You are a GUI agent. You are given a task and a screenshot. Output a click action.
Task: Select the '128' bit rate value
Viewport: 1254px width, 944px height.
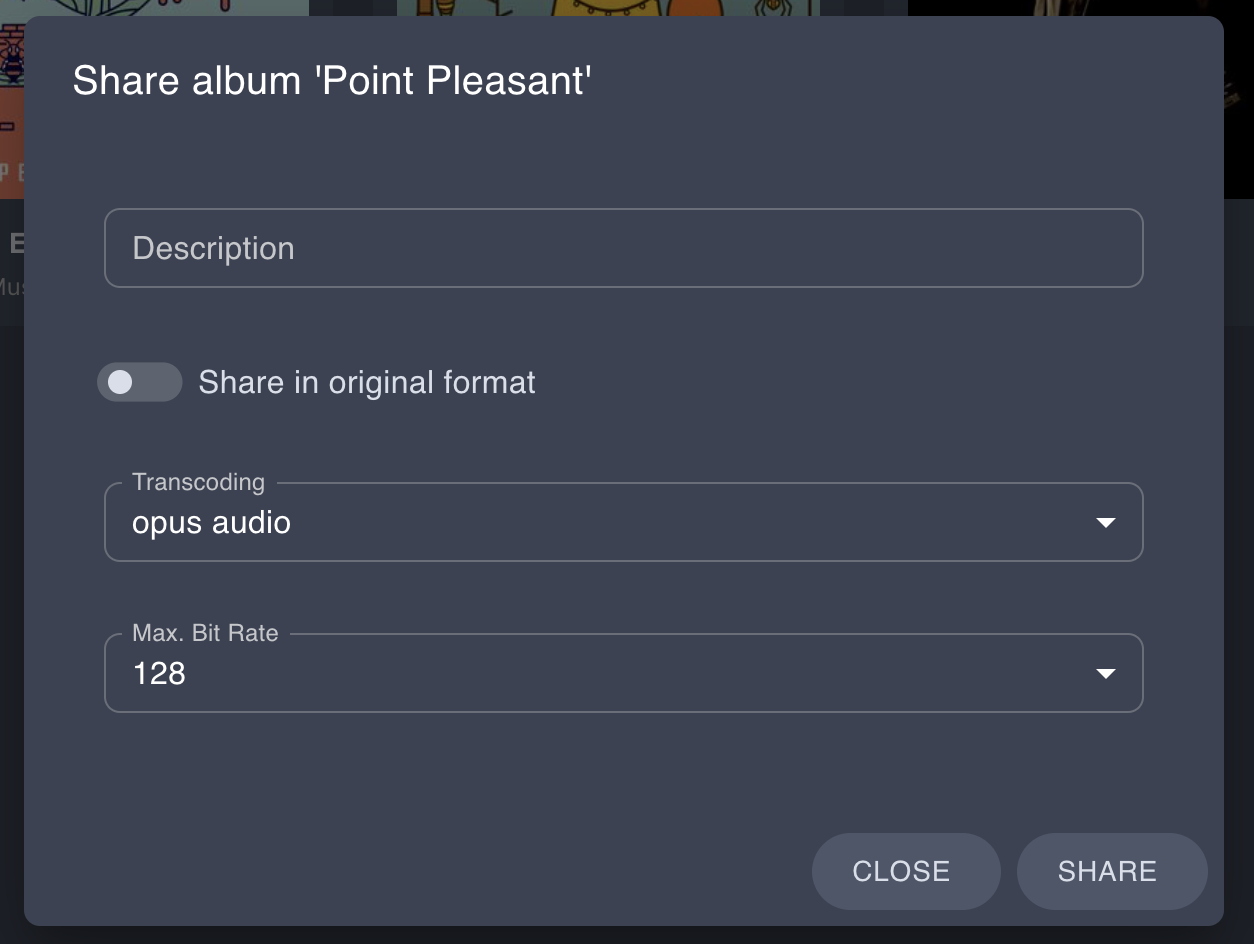coord(159,673)
